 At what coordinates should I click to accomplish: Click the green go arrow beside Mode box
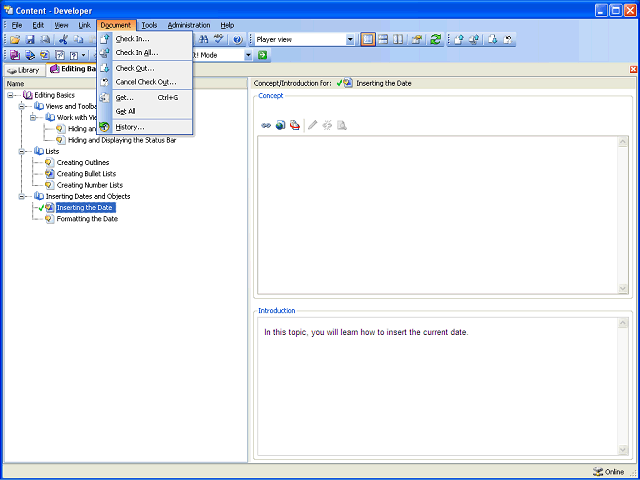click(262, 55)
